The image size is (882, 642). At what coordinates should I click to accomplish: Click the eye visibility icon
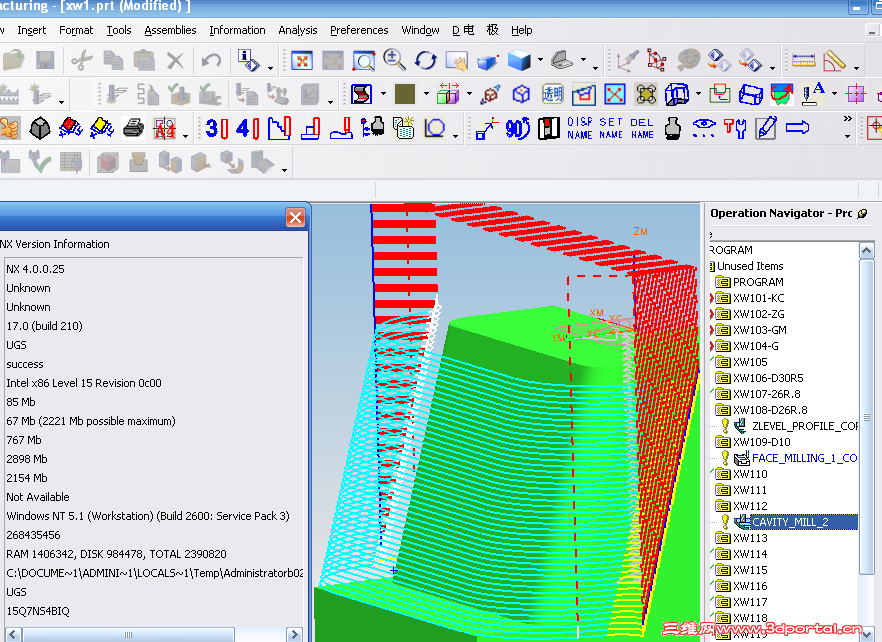[704, 128]
